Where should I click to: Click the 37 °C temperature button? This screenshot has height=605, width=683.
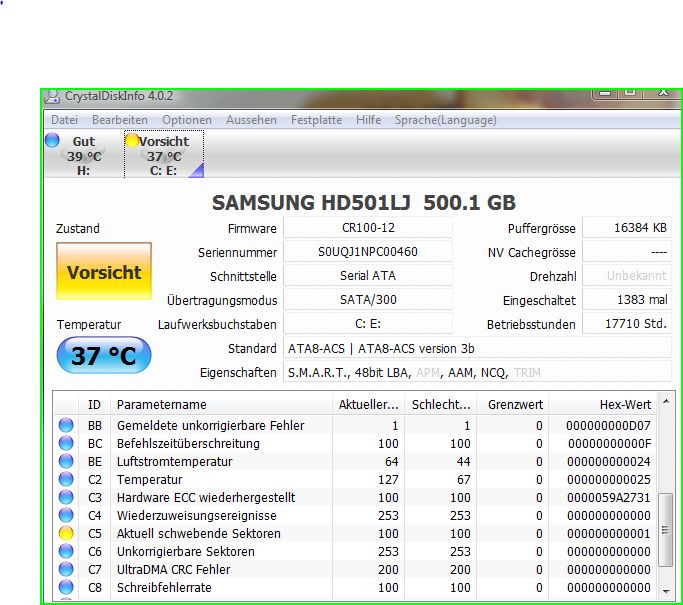pyautogui.click(x=104, y=355)
